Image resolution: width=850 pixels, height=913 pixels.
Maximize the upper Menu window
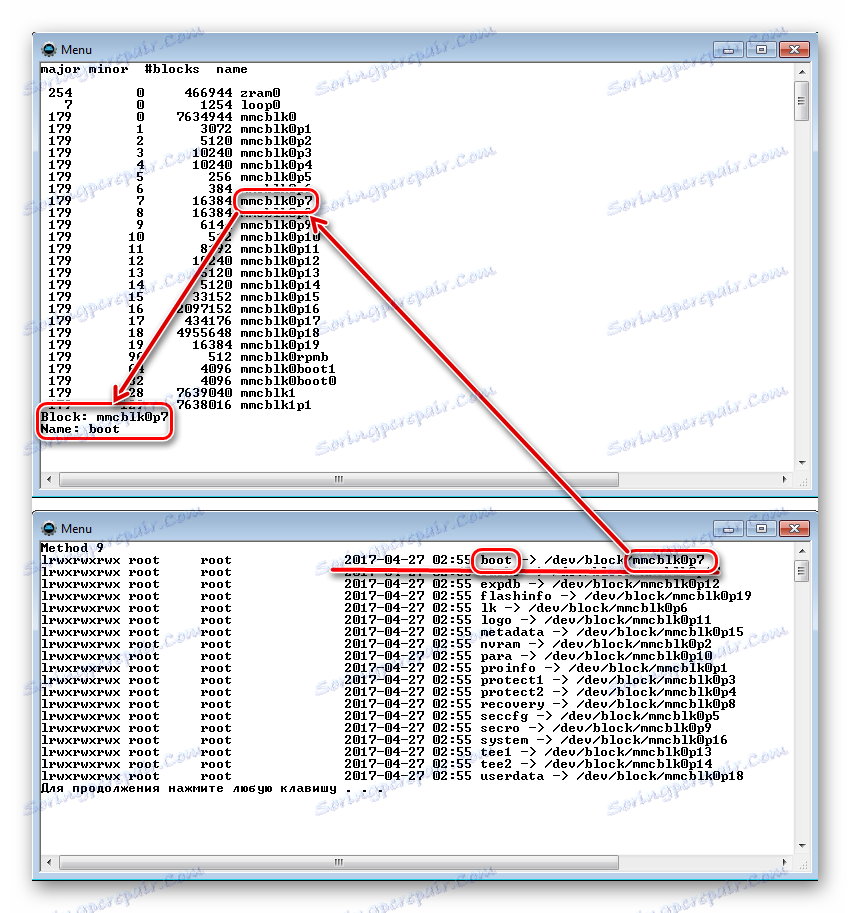[761, 50]
